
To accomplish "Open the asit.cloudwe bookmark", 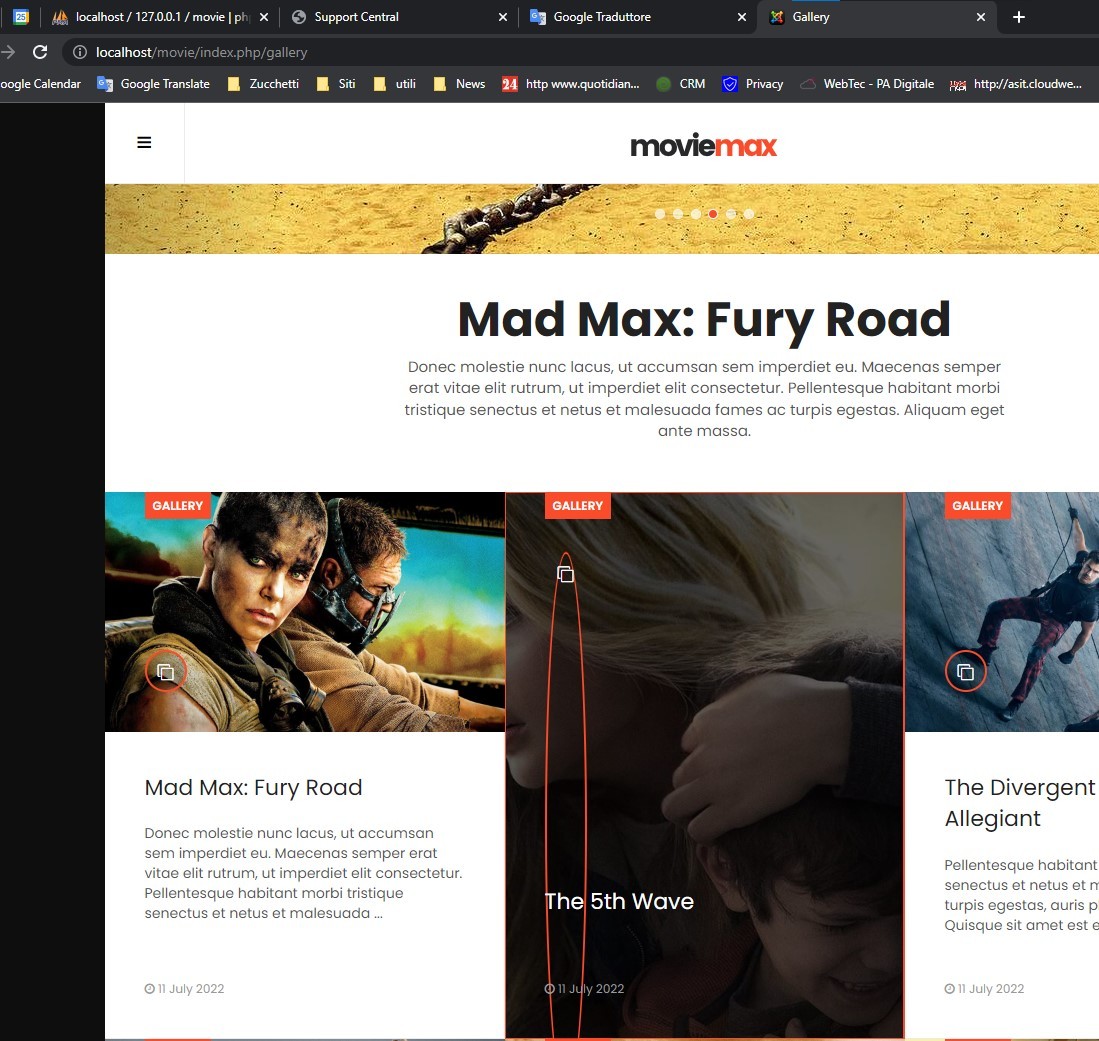I will 1016,84.
